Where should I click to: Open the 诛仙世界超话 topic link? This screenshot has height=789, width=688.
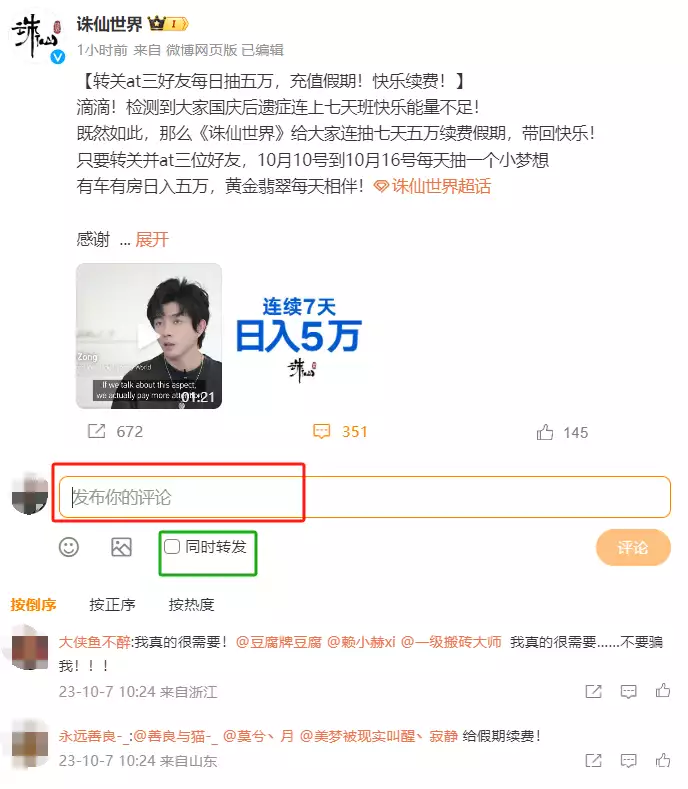[432, 186]
